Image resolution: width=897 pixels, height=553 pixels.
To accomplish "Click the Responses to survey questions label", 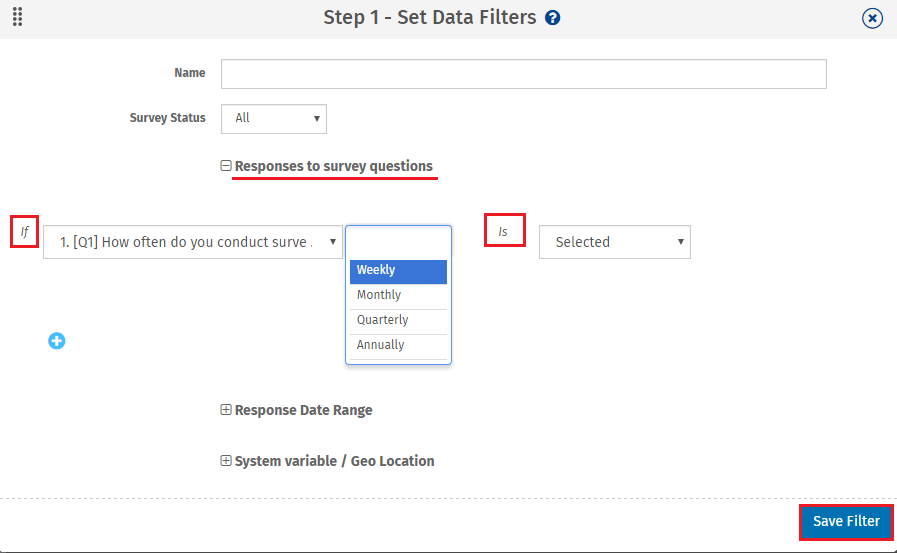I will (x=334, y=166).
